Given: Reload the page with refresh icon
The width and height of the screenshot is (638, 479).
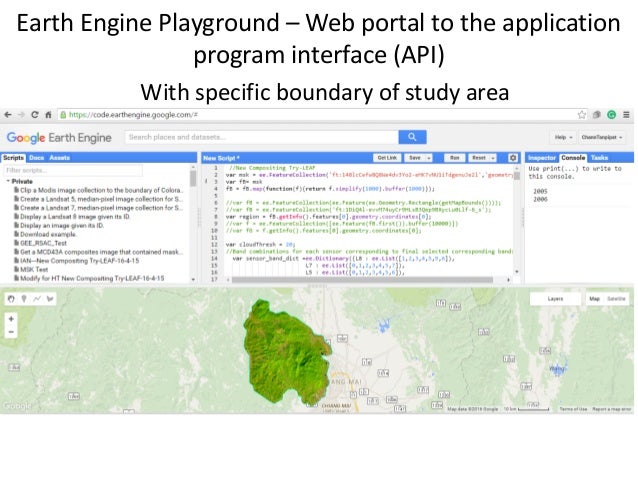Looking at the screenshot, I should 35,115.
